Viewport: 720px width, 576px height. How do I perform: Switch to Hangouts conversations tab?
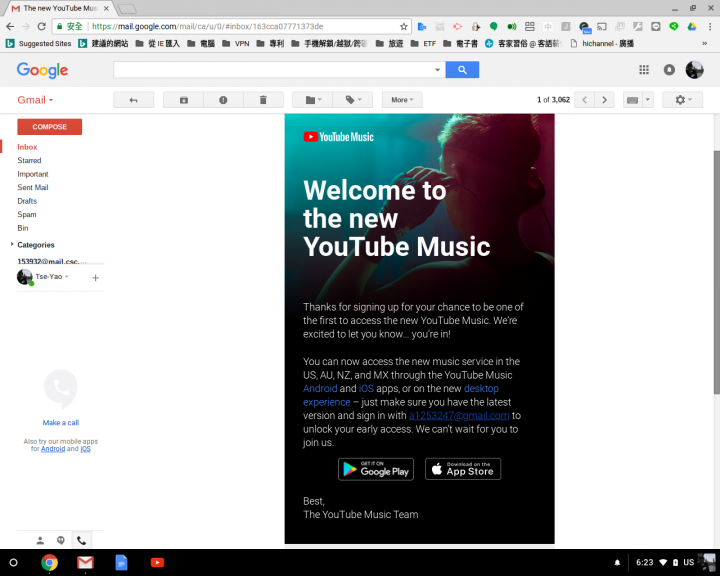61,540
